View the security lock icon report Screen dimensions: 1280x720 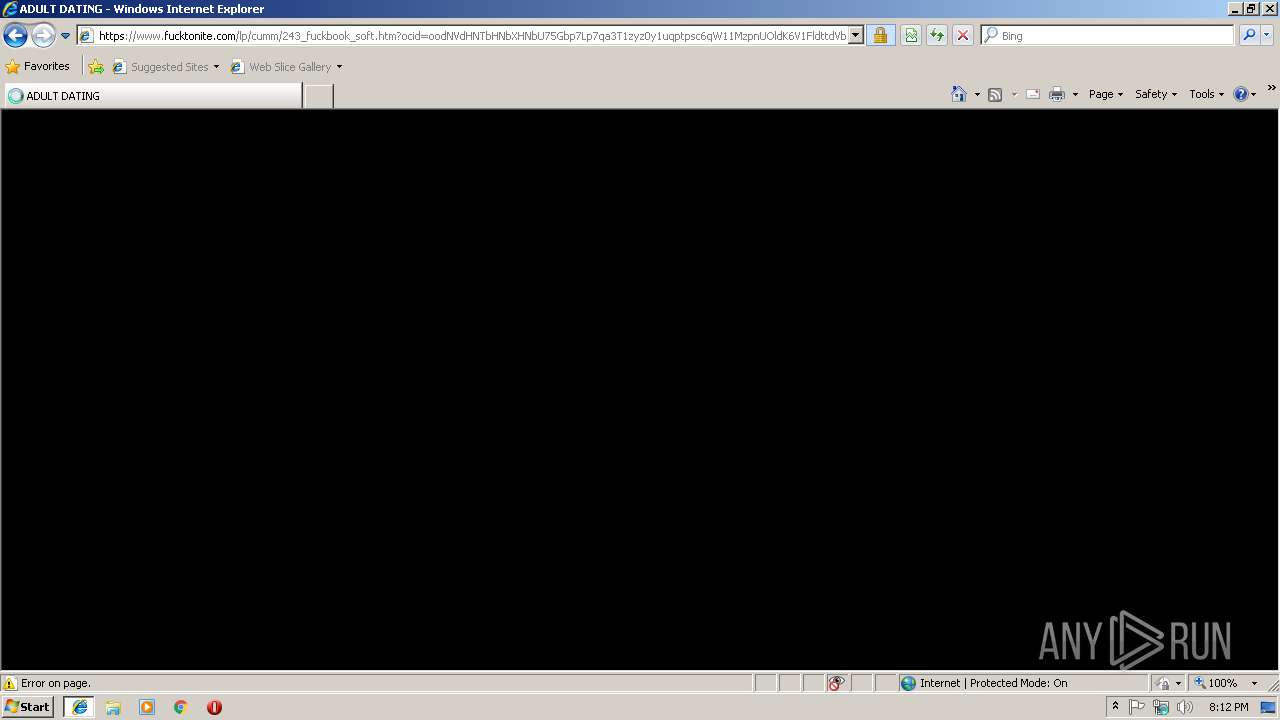tap(880, 36)
